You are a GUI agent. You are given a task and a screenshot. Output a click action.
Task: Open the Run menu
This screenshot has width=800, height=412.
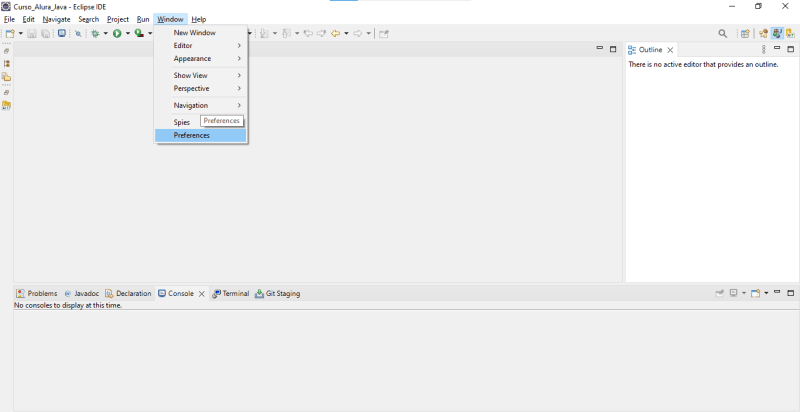[x=143, y=19]
